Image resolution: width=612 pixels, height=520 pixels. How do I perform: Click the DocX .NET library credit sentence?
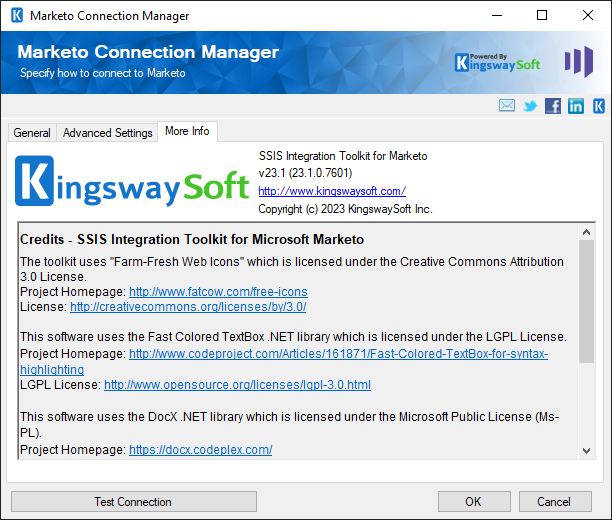[x=290, y=425]
